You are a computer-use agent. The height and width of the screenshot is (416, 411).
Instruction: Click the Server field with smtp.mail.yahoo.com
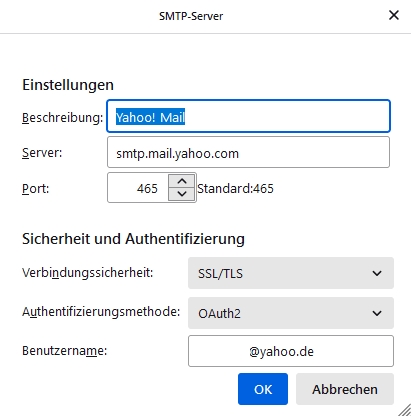pos(248,152)
